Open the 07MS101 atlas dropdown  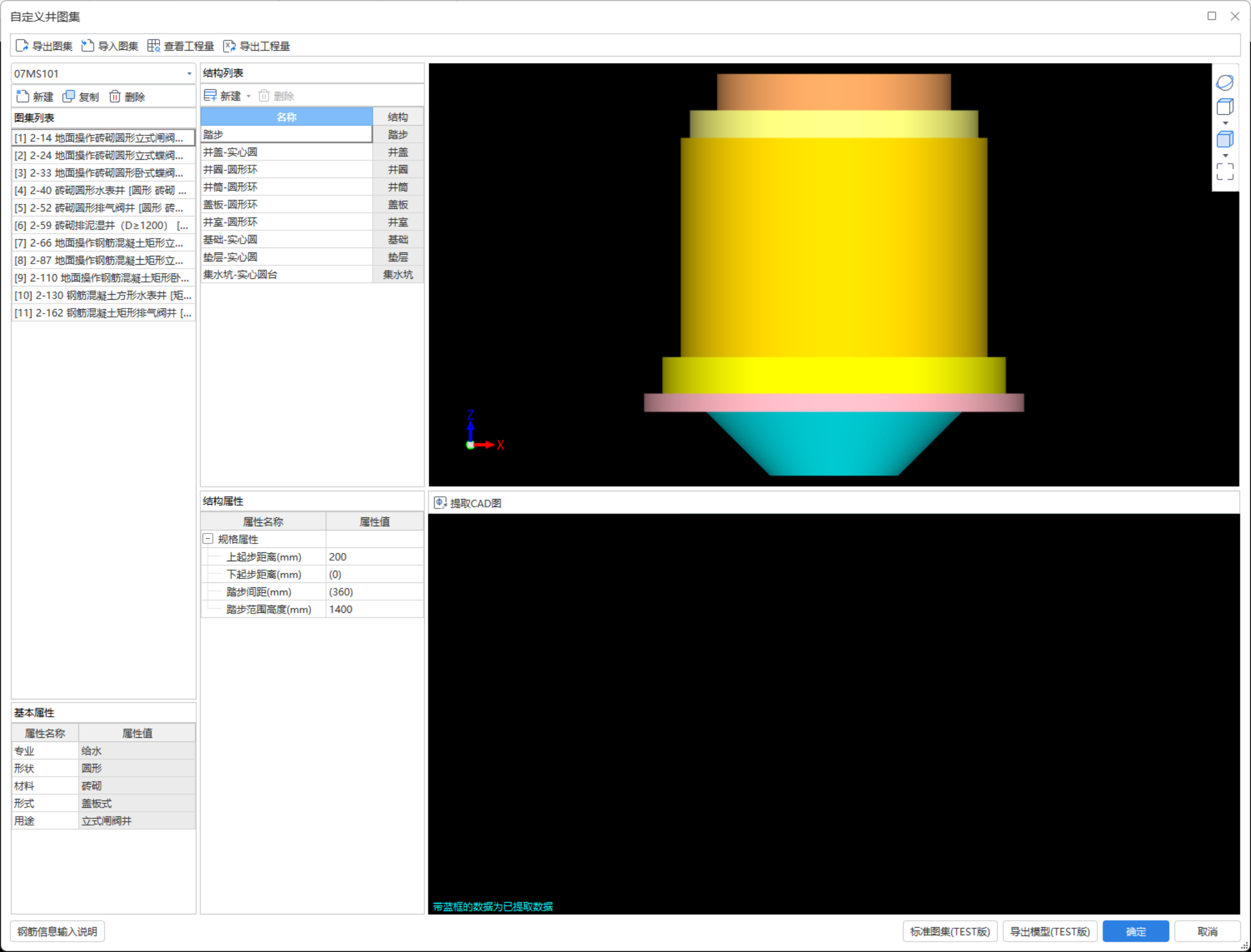coord(189,74)
